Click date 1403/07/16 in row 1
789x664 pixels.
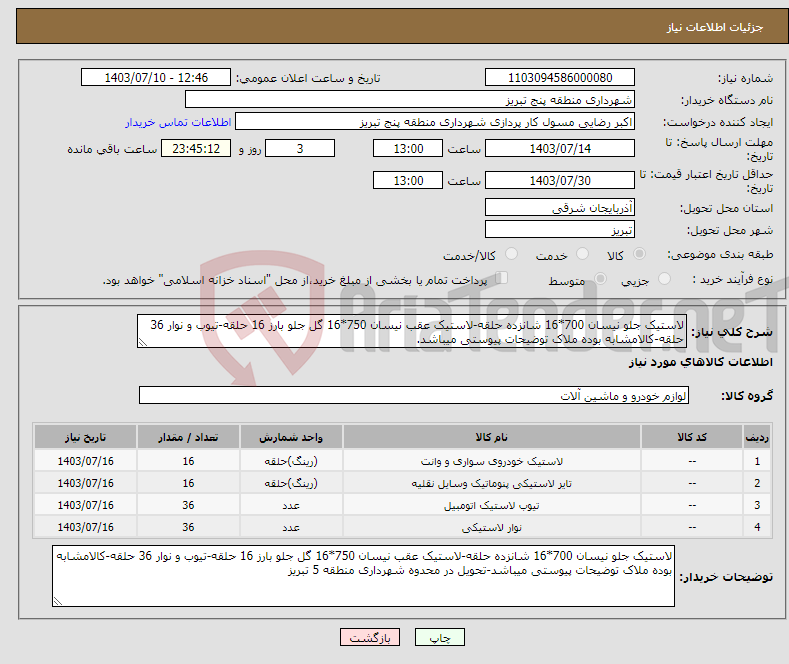[x=86, y=461]
